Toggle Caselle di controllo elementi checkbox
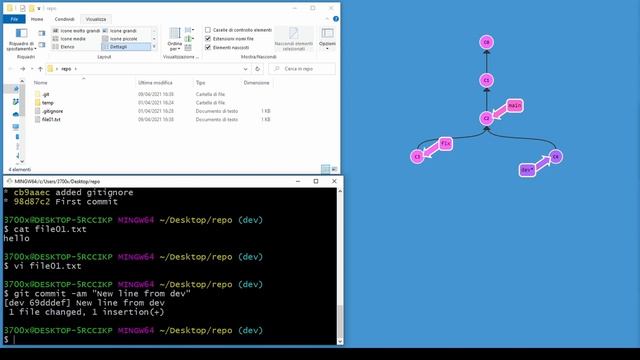This screenshot has width=640, height=360. click(208, 30)
